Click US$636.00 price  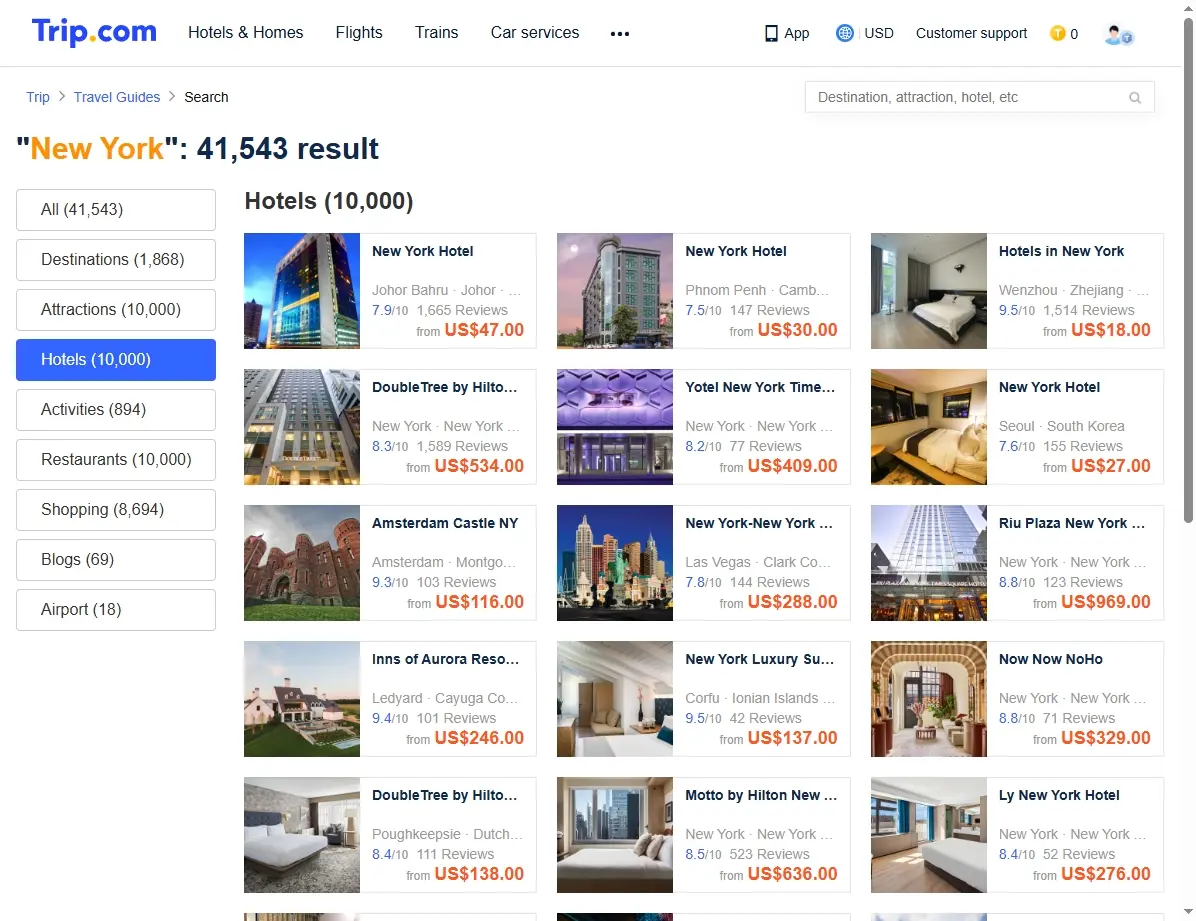793,874
